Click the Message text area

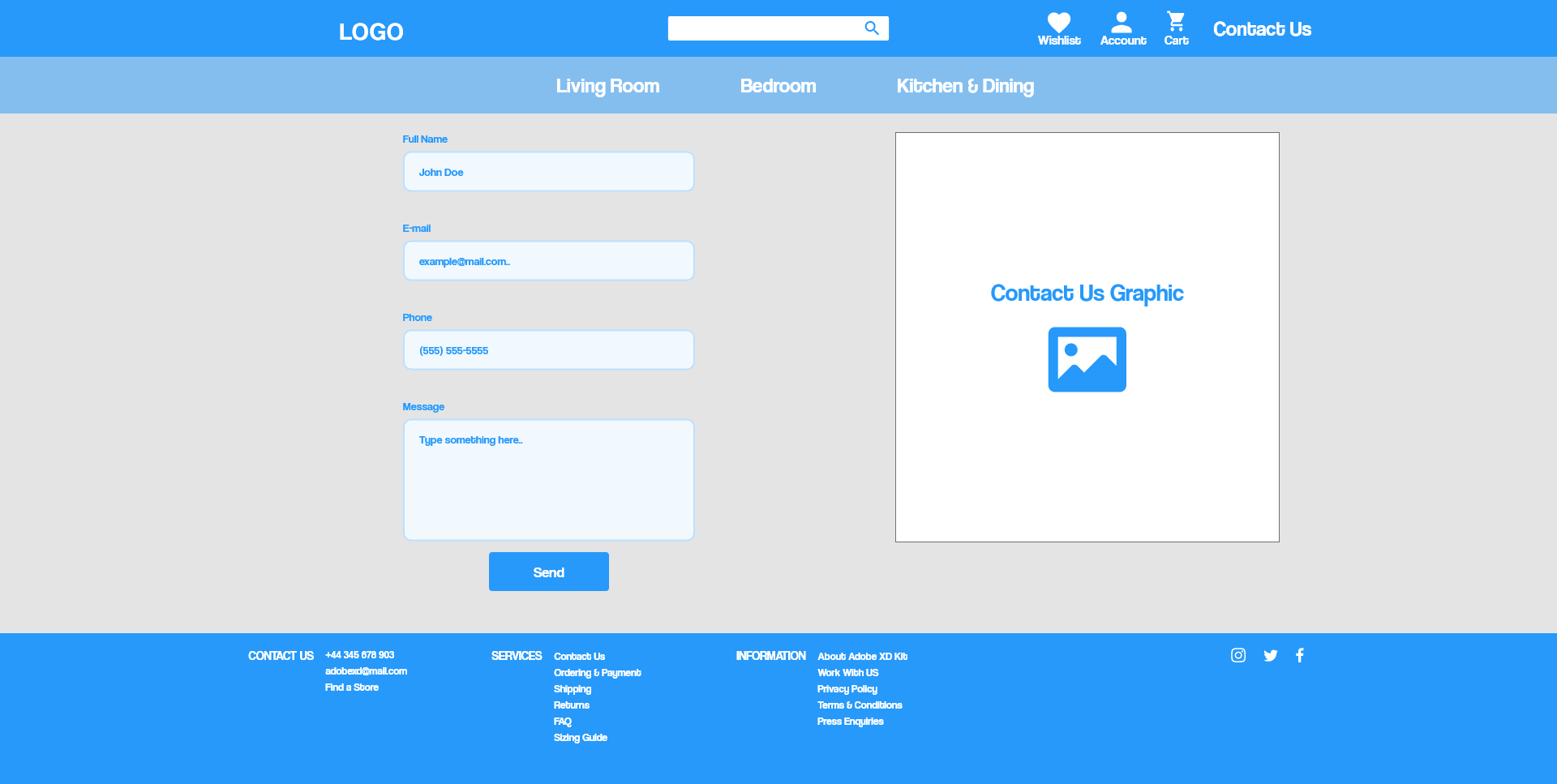click(548, 479)
